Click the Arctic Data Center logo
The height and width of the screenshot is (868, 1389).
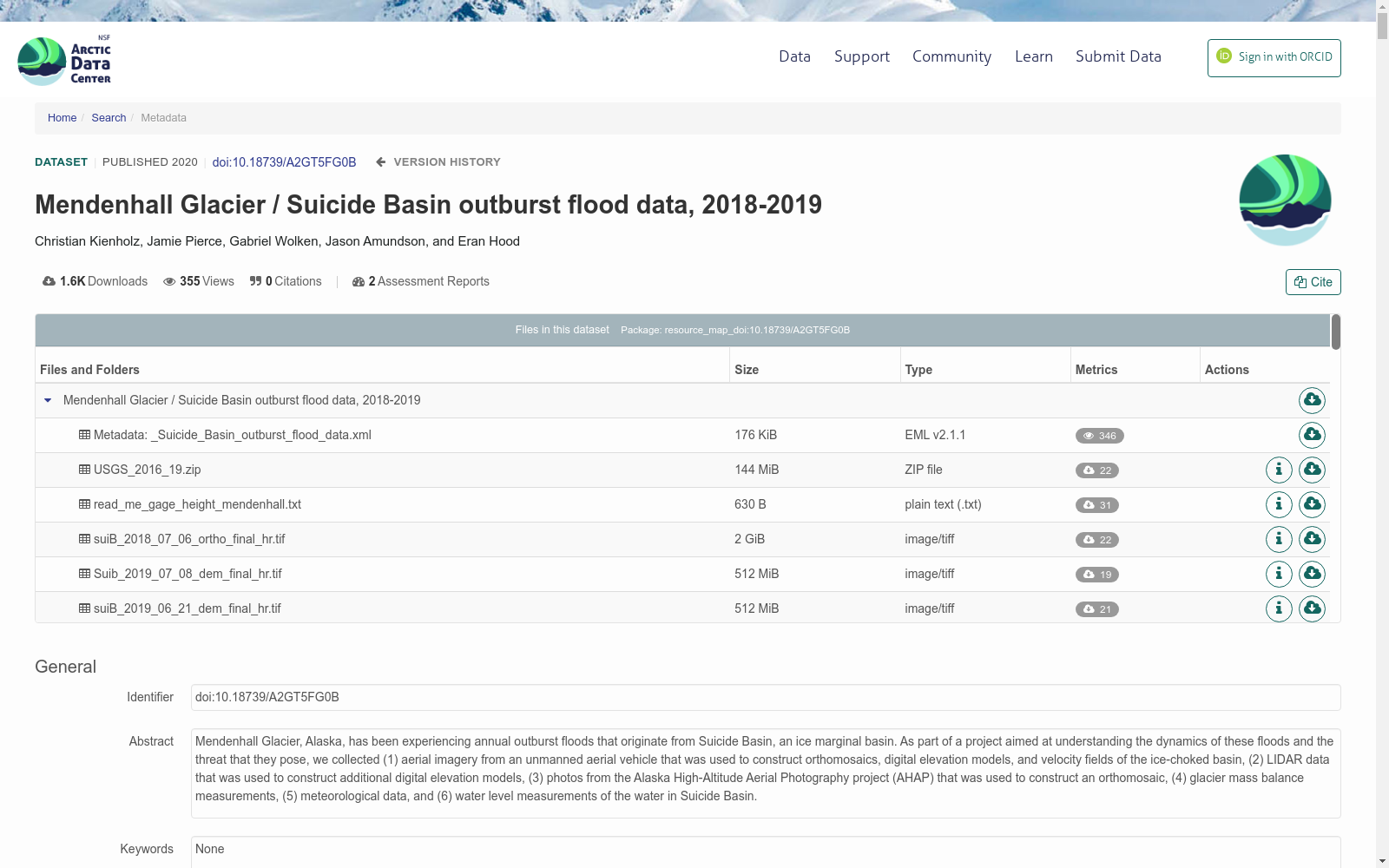tap(64, 61)
